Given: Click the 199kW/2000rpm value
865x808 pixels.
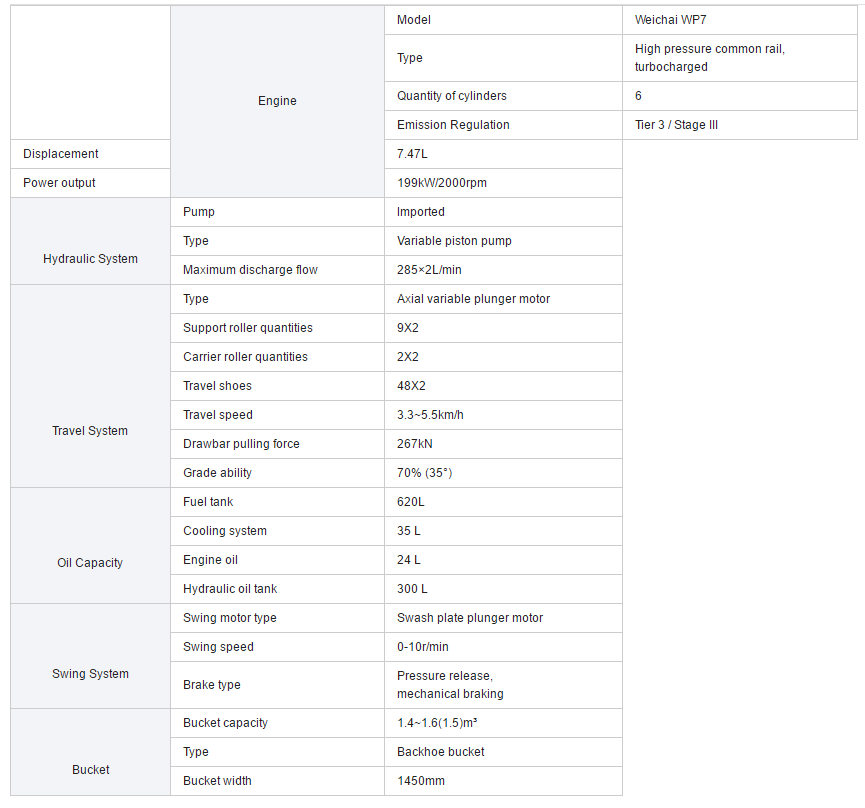Looking at the screenshot, I should coord(442,183).
